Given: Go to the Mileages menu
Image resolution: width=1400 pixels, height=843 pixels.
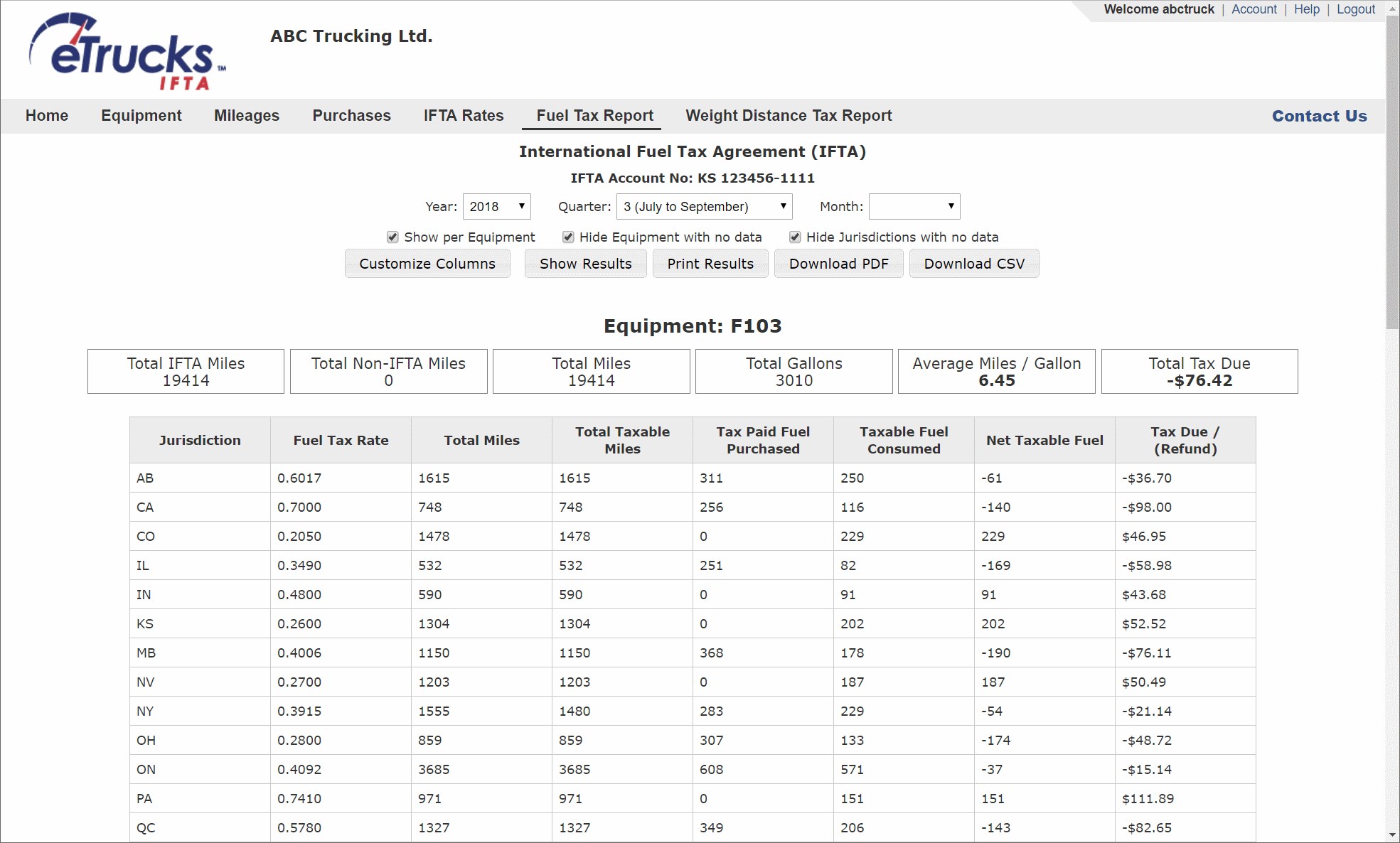Looking at the screenshot, I should 246,116.
